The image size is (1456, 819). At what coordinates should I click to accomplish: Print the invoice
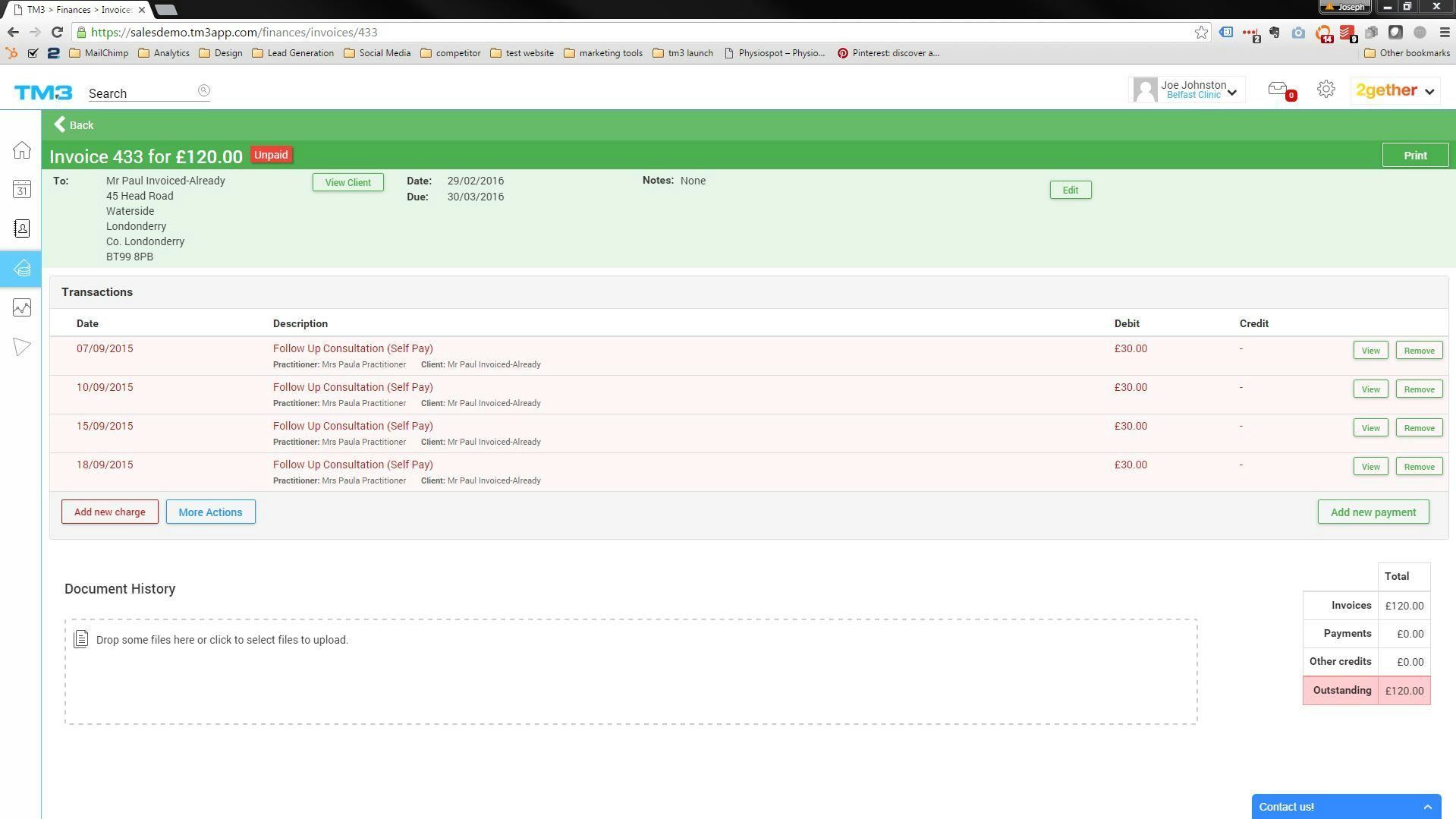click(x=1414, y=155)
